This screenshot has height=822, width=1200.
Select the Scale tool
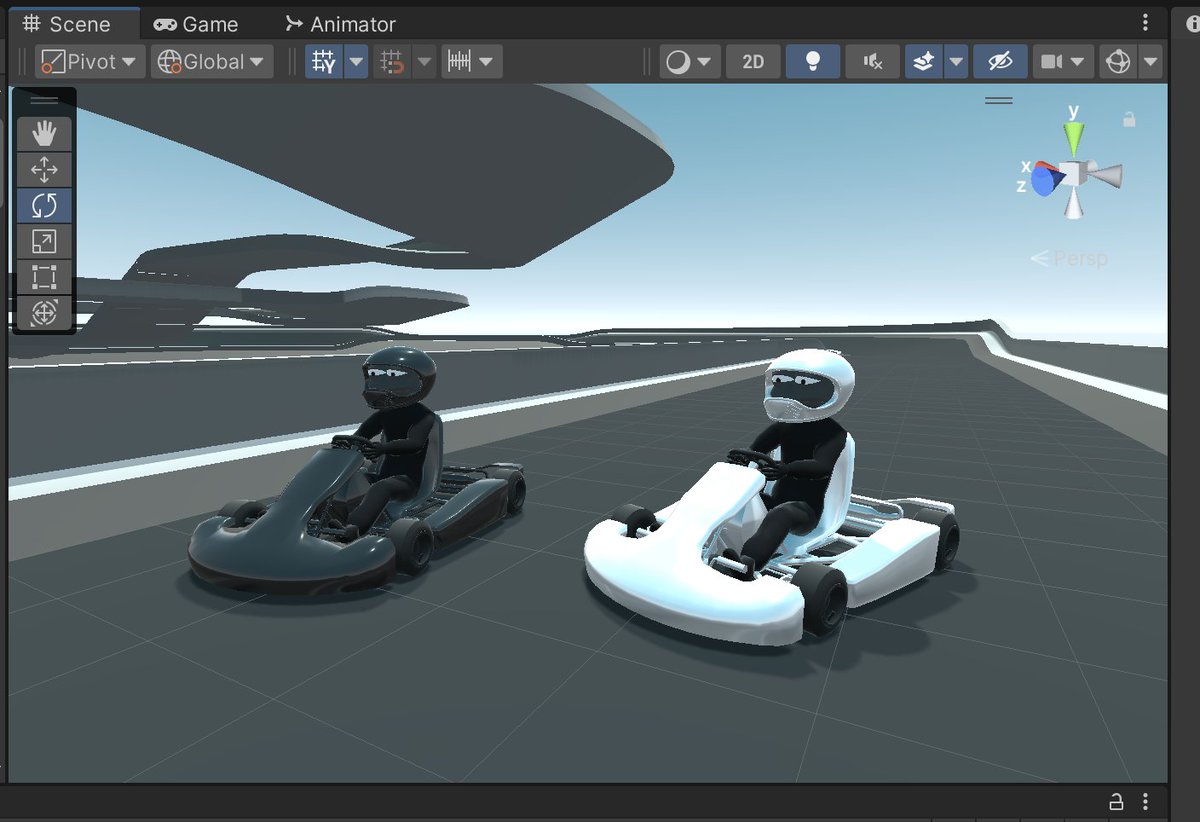tap(42, 241)
